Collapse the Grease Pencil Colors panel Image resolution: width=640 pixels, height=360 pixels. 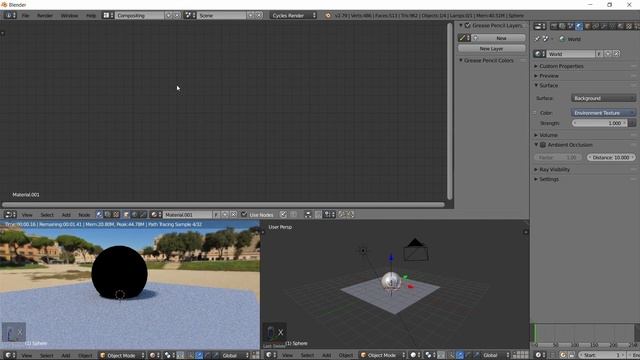click(x=489, y=60)
